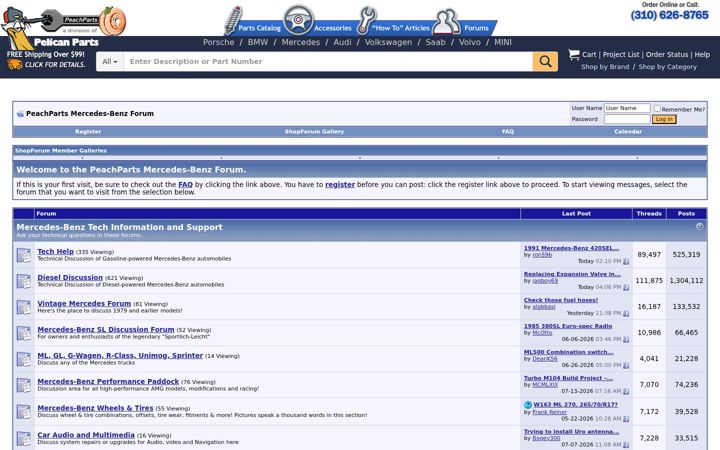Go to last post in Vintage Mercedes
The width and height of the screenshot is (720, 450).
(x=626, y=314)
